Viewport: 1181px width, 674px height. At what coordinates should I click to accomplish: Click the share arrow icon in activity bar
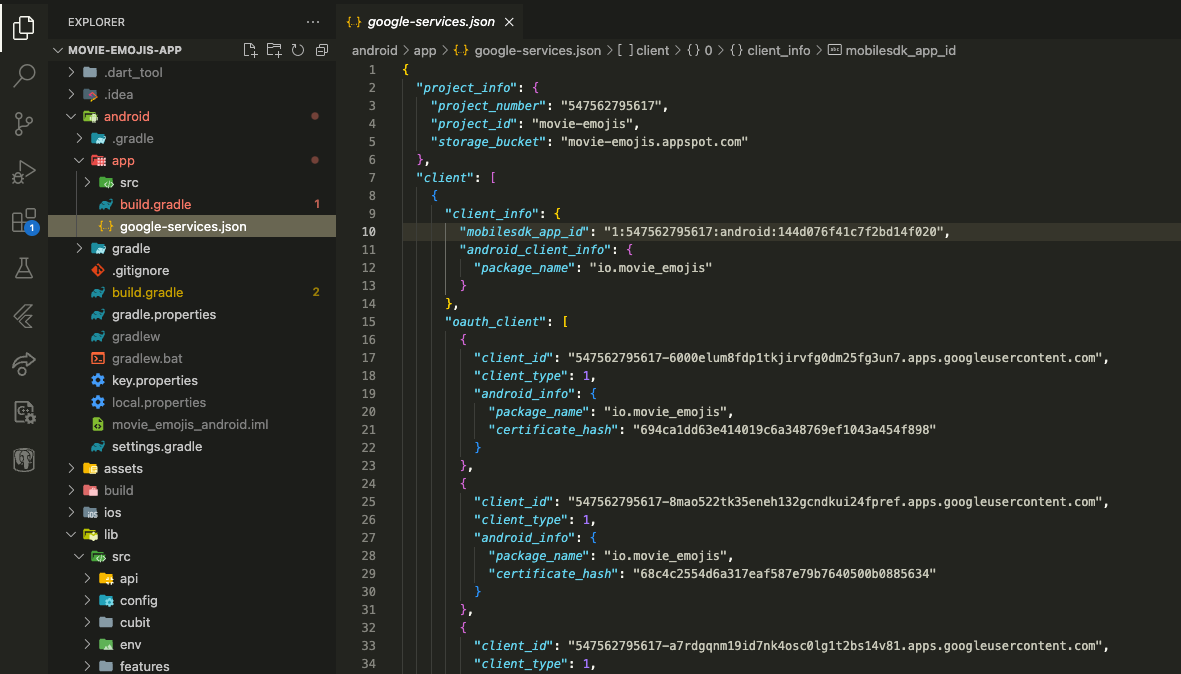[23, 364]
